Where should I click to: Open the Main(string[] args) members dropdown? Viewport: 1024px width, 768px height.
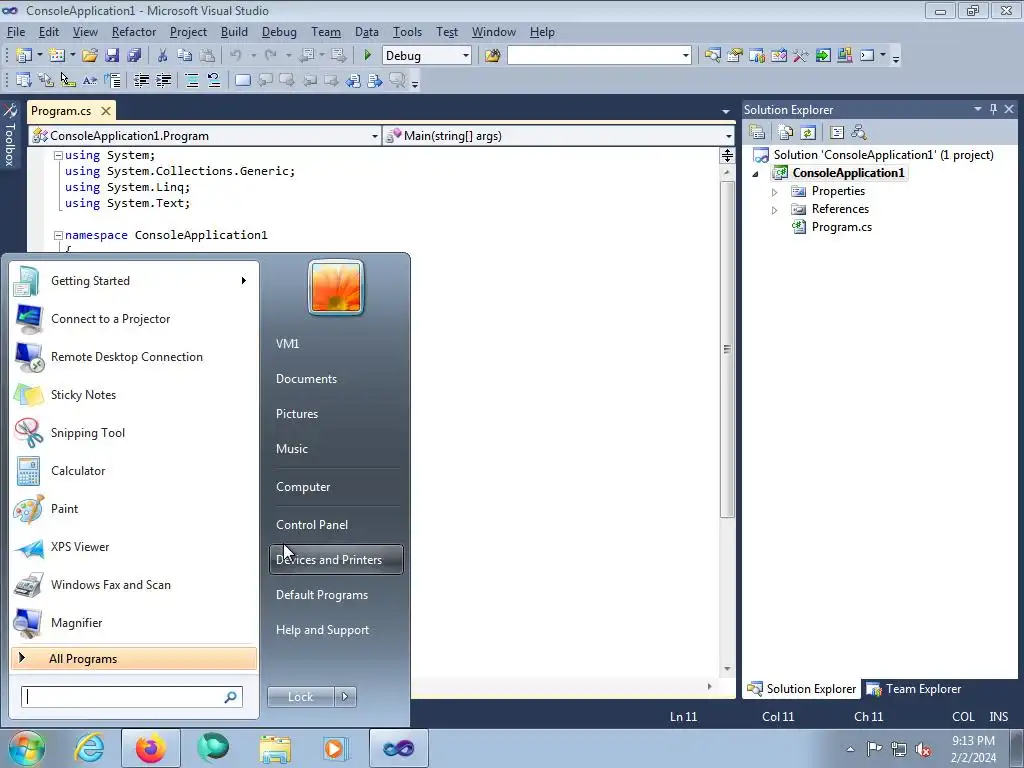(x=728, y=136)
